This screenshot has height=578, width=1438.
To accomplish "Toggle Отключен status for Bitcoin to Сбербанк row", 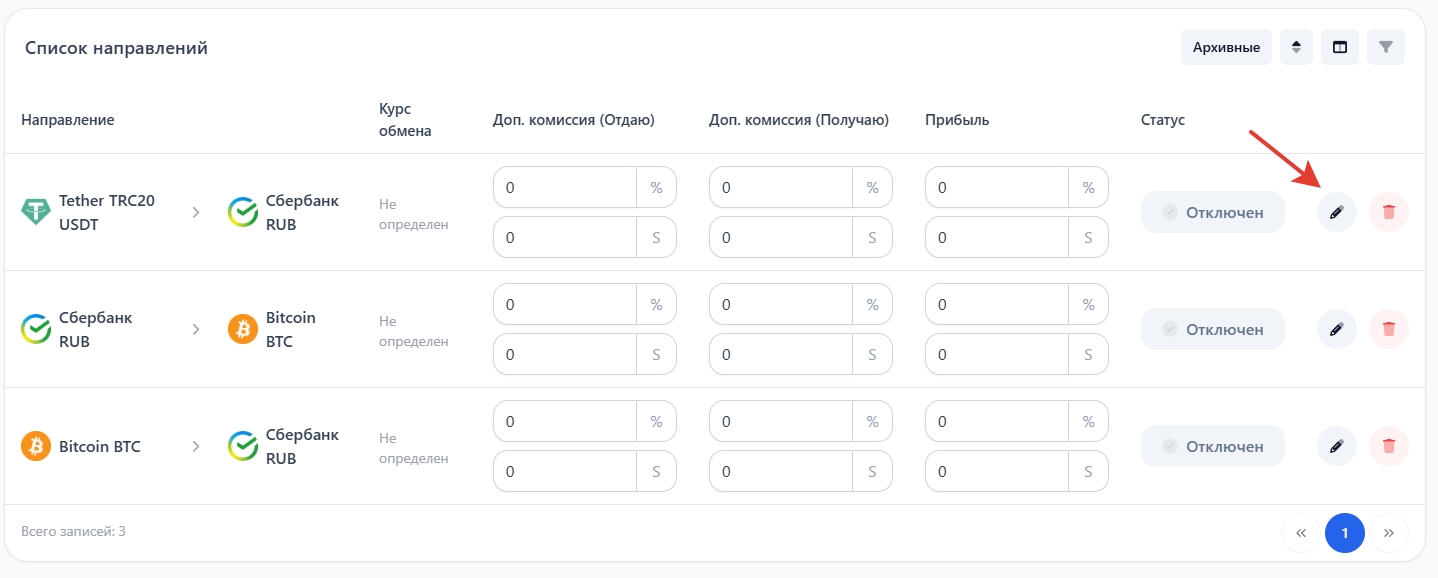I will (1212, 446).
